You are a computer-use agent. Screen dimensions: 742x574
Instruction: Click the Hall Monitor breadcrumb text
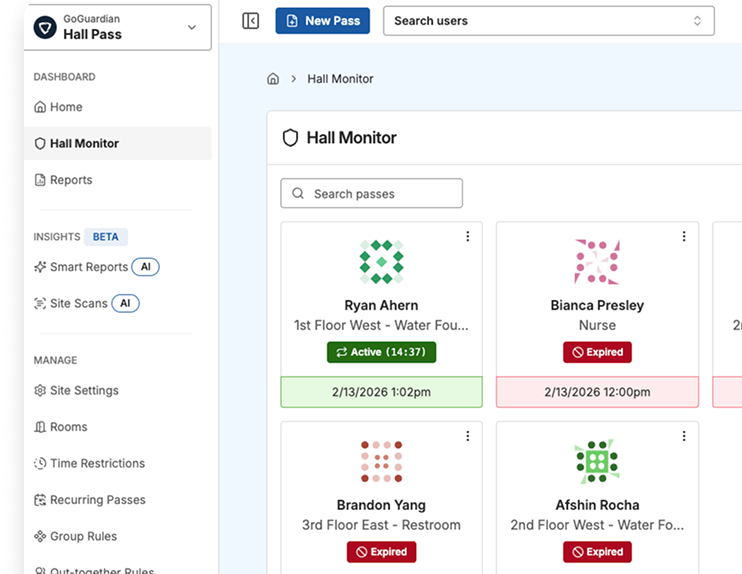(x=340, y=79)
